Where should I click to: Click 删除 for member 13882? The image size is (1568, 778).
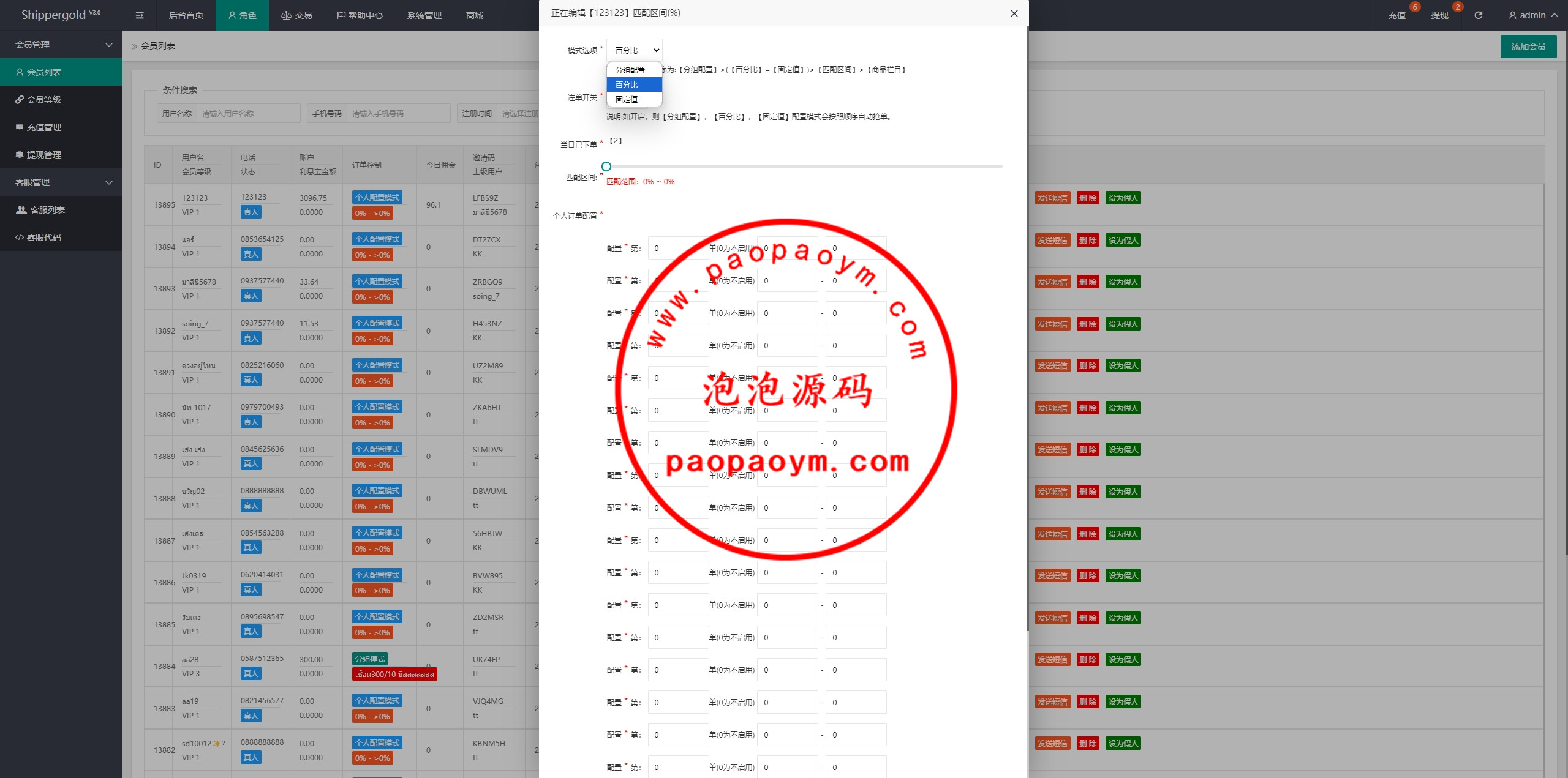tap(1088, 744)
